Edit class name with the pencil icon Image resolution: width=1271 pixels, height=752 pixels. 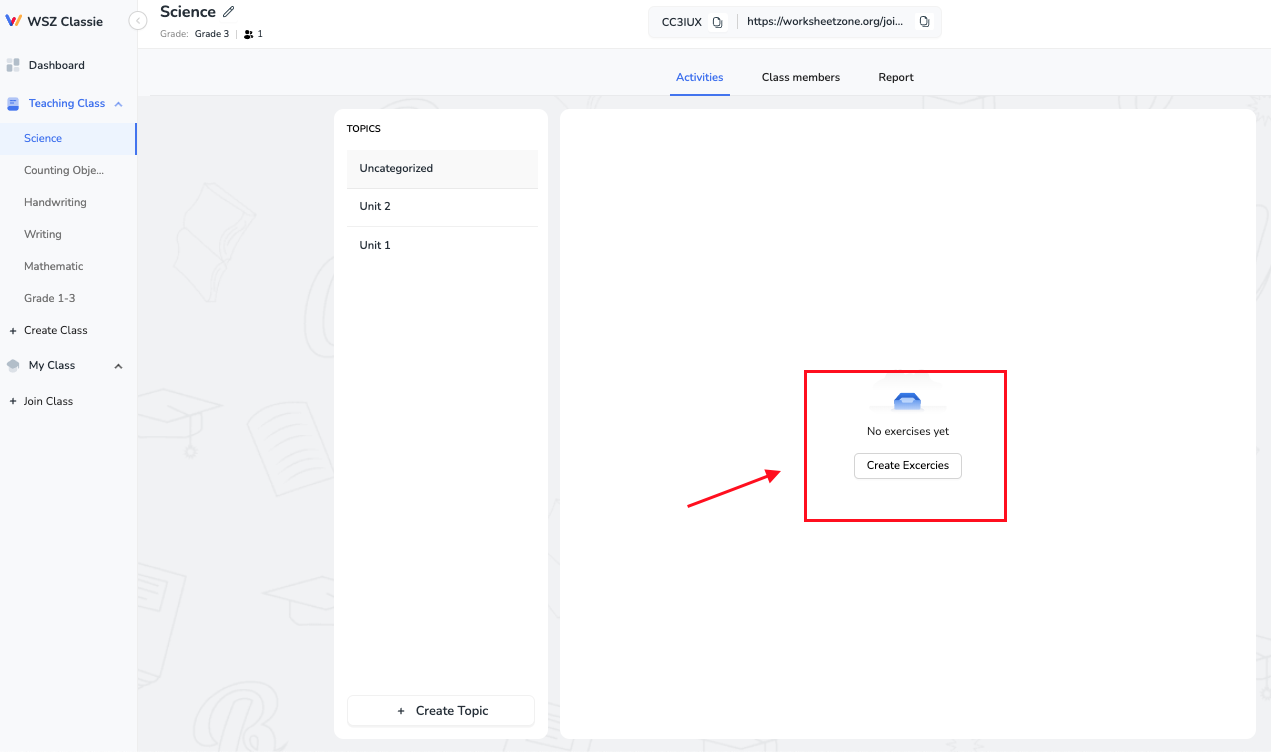pyautogui.click(x=229, y=12)
